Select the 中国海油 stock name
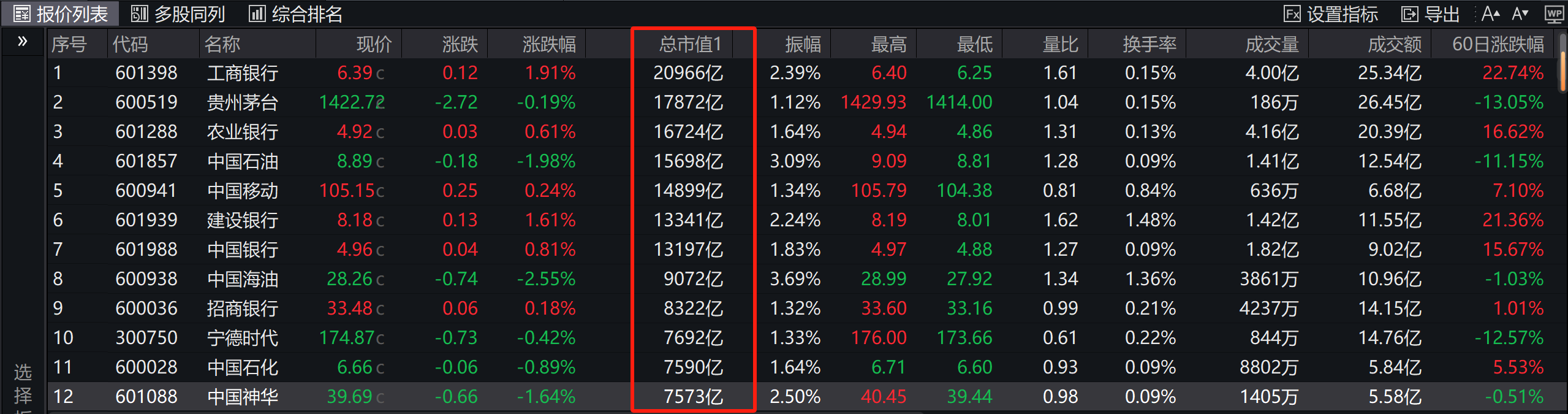This screenshot has width=1568, height=414. coord(243,279)
